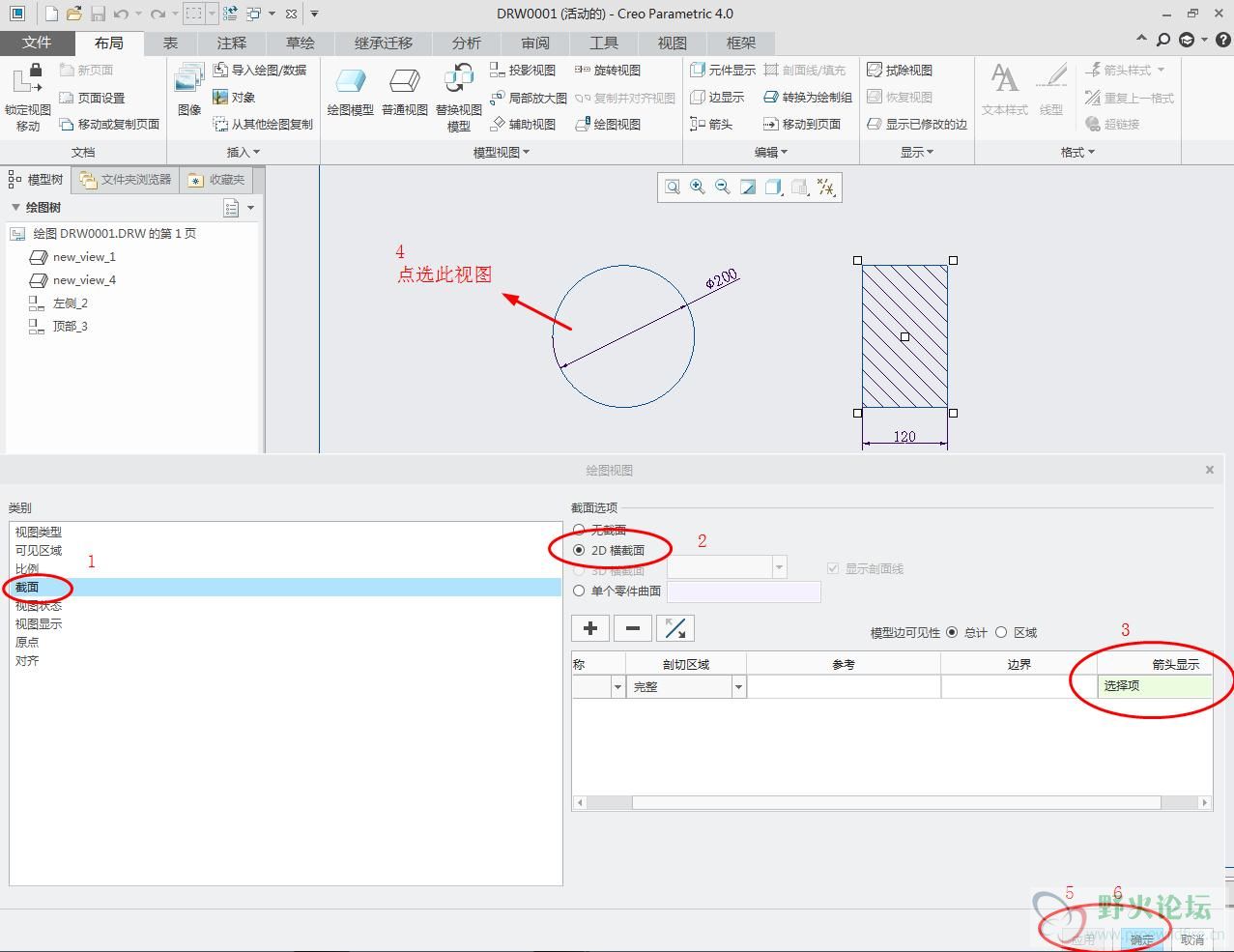1234x952 pixels.
Task: Select Total (总计) model edge visibility
Action: tap(952, 632)
